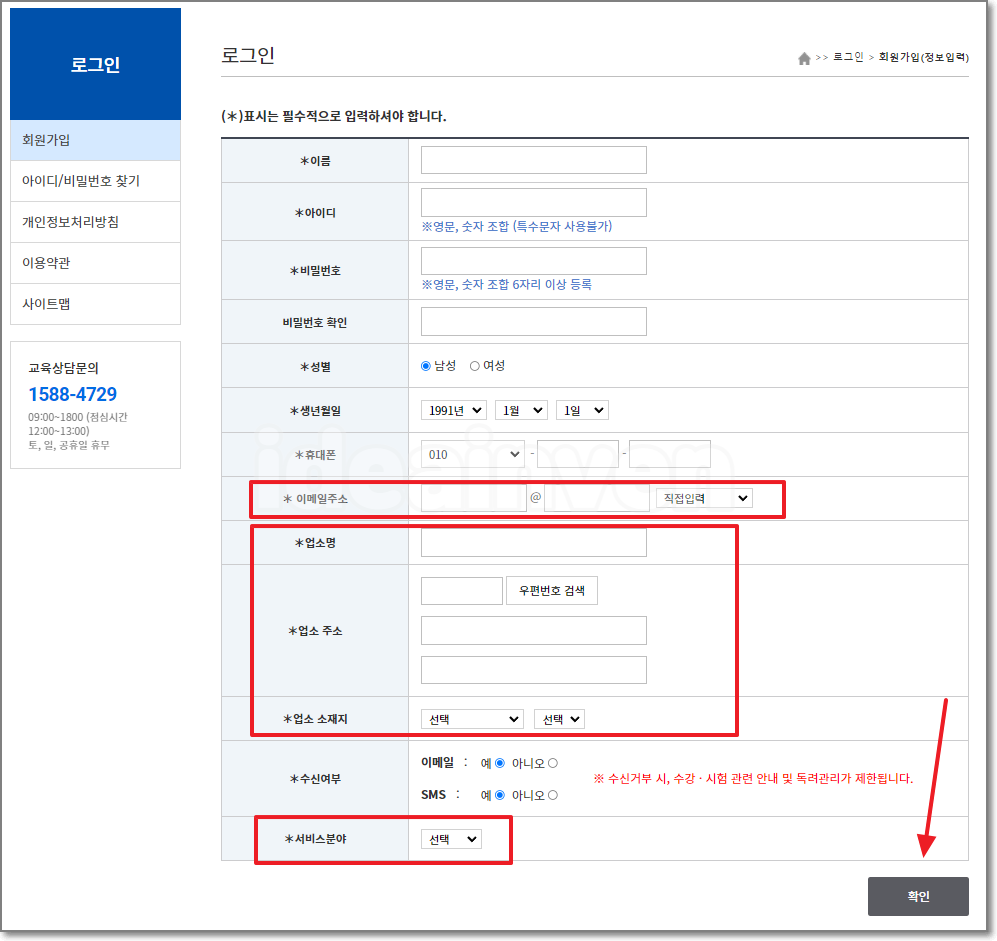Click the 이름 name input field

pyautogui.click(x=533, y=158)
